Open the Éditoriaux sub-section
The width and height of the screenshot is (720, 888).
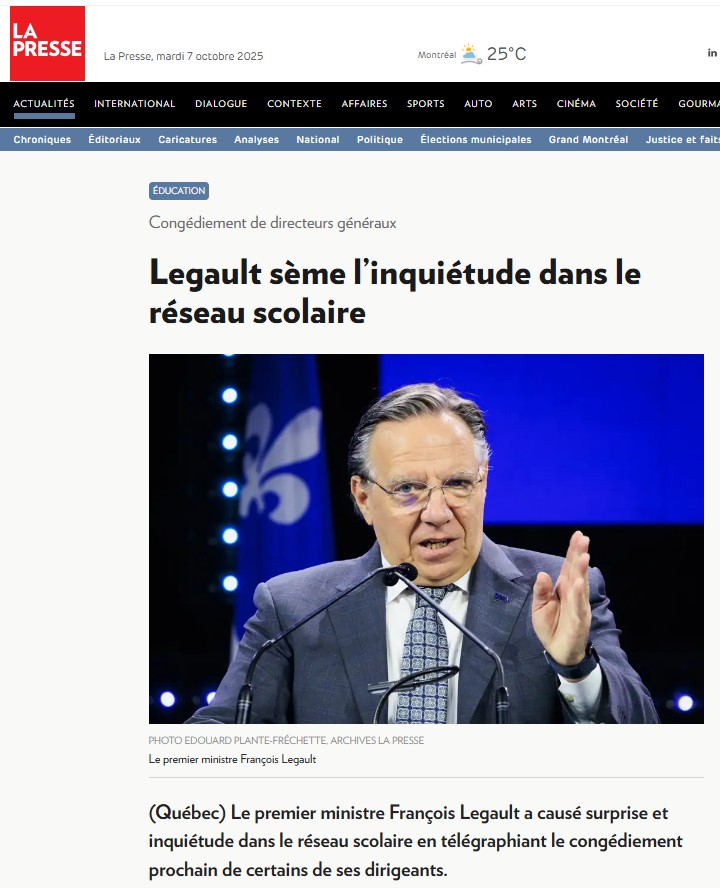[x=114, y=139]
